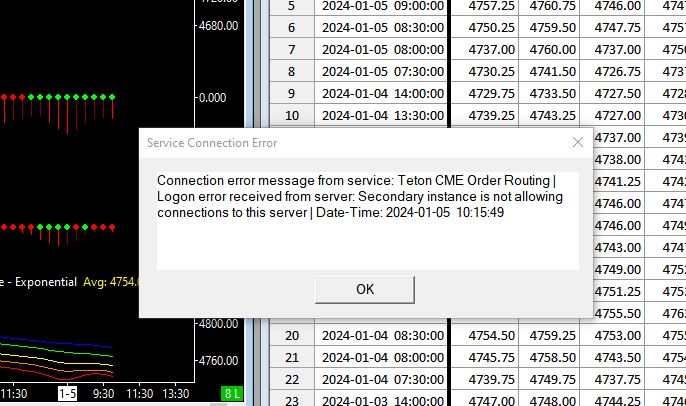Click OK in the Service Connection Error dialog
This screenshot has width=686, height=406.
[x=365, y=289]
